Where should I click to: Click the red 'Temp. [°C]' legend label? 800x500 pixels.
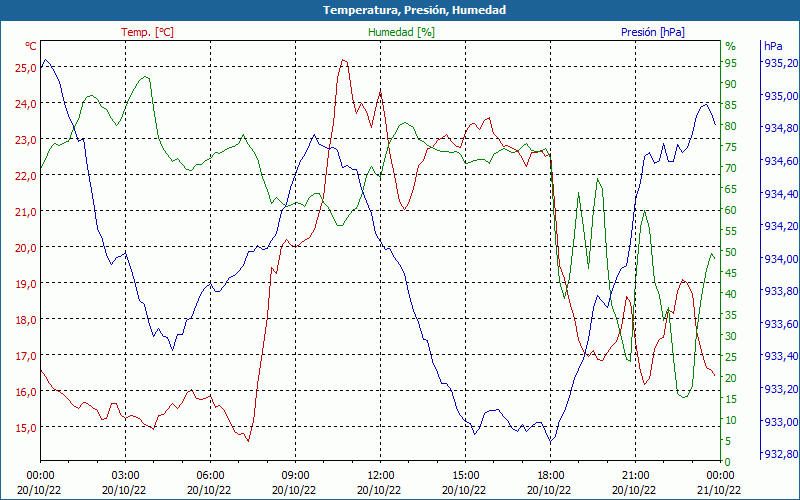147,32
